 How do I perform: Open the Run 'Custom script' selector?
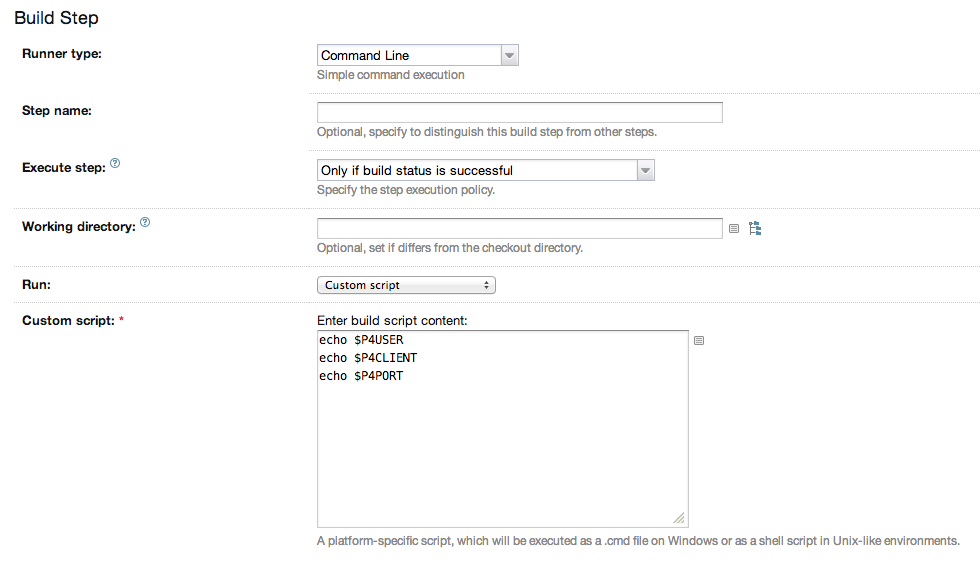click(406, 285)
